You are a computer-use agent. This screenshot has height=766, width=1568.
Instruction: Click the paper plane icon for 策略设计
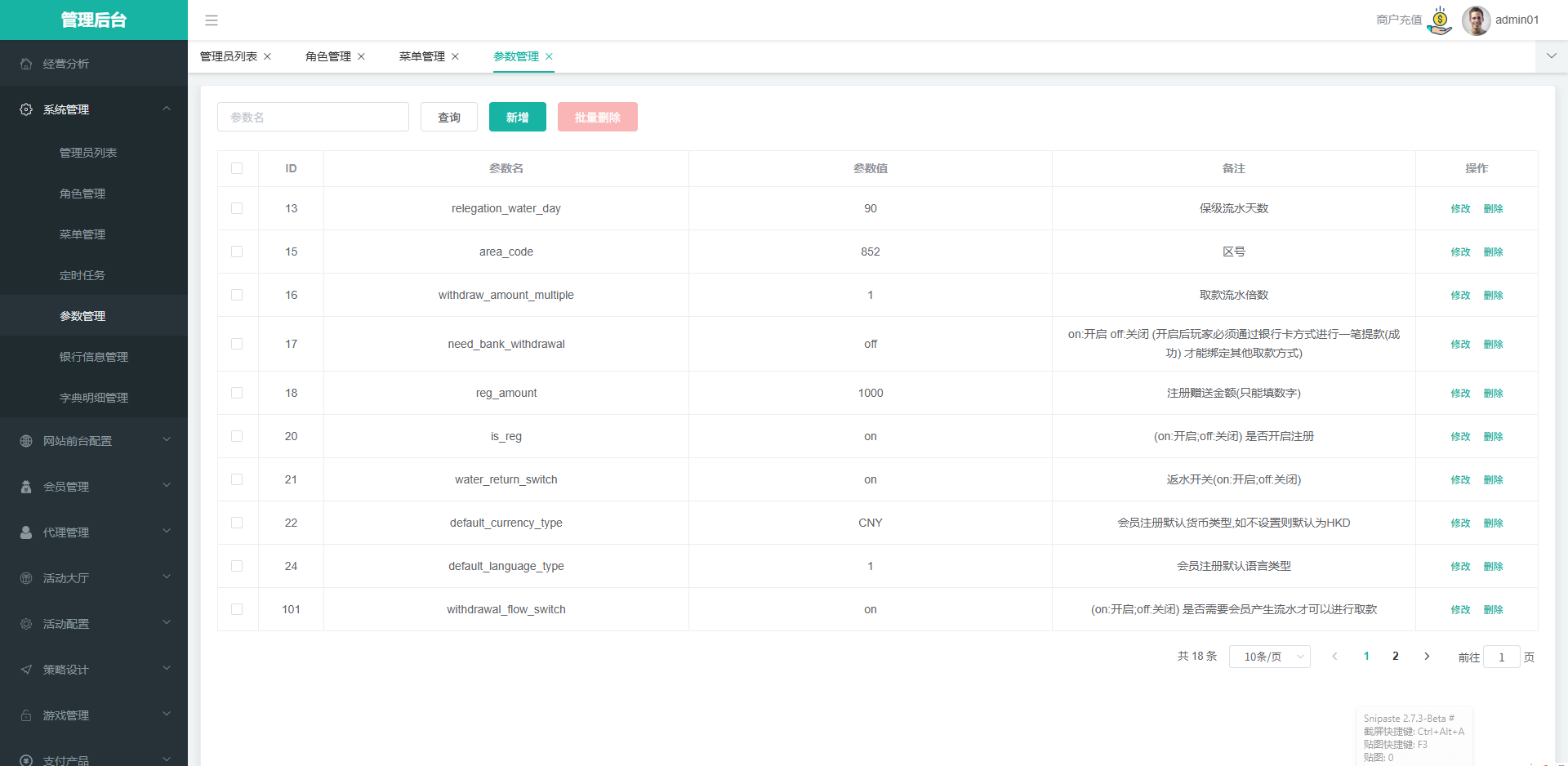click(26, 670)
